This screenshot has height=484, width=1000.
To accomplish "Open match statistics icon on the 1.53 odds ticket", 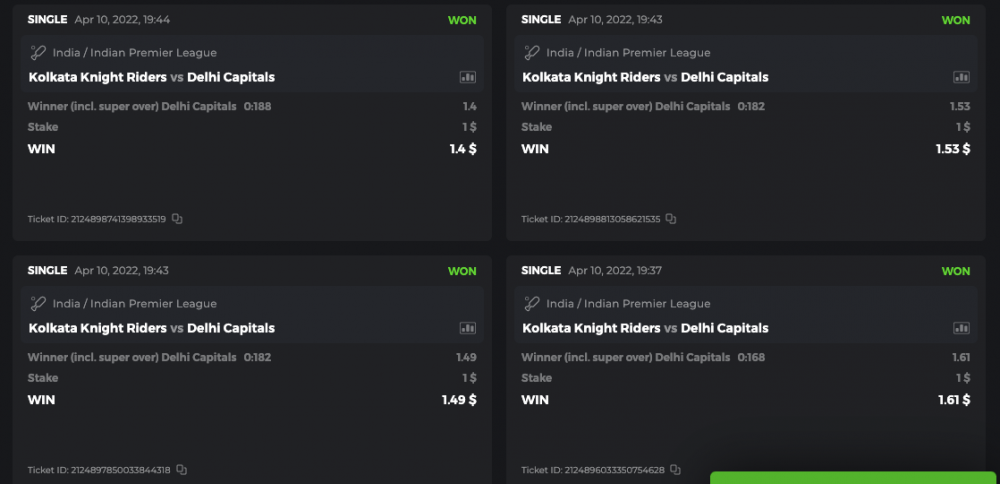I will pyautogui.click(x=961, y=77).
